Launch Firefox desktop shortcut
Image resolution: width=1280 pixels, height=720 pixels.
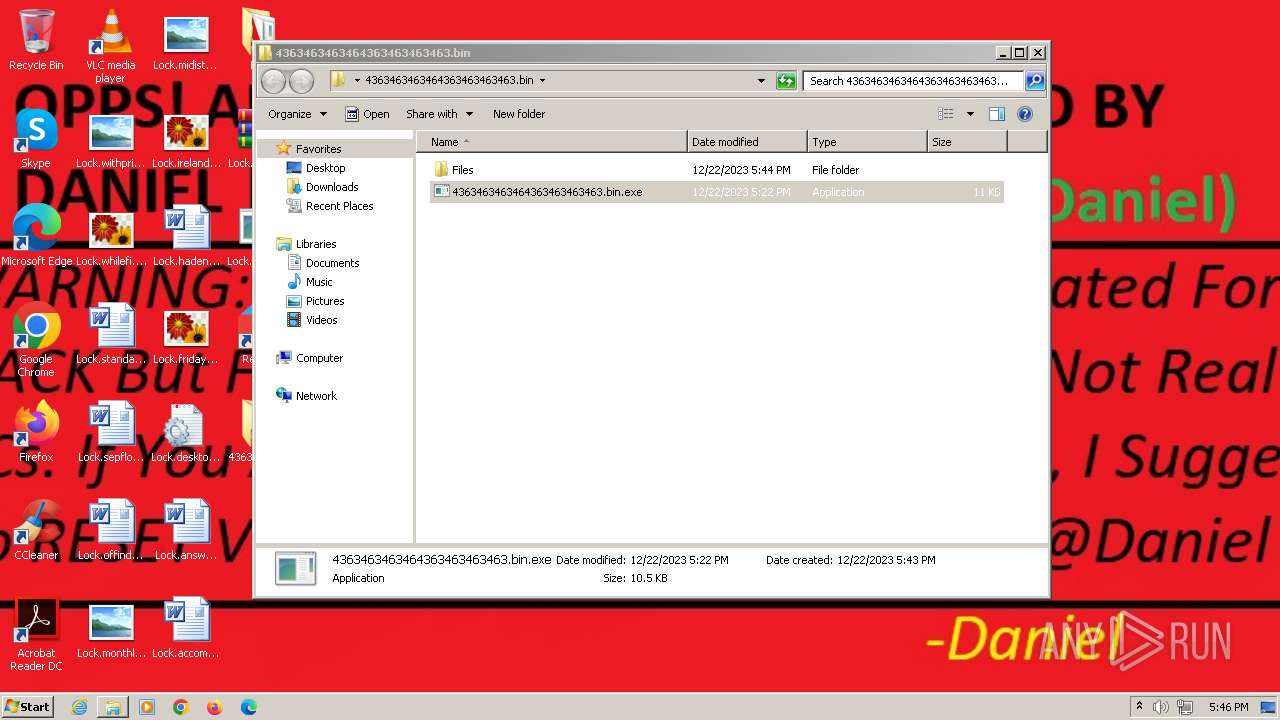[x=36, y=432]
